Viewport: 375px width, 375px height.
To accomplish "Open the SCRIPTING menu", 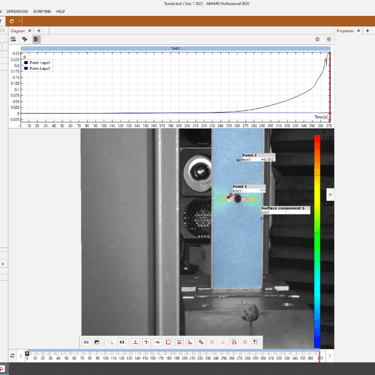I will click(x=42, y=11).
